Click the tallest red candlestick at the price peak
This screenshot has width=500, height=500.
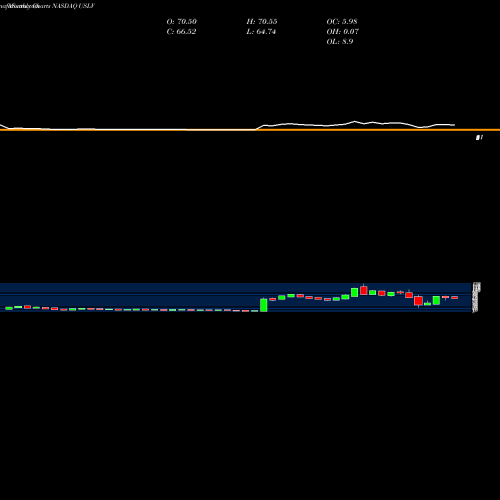tap(364, 290)
